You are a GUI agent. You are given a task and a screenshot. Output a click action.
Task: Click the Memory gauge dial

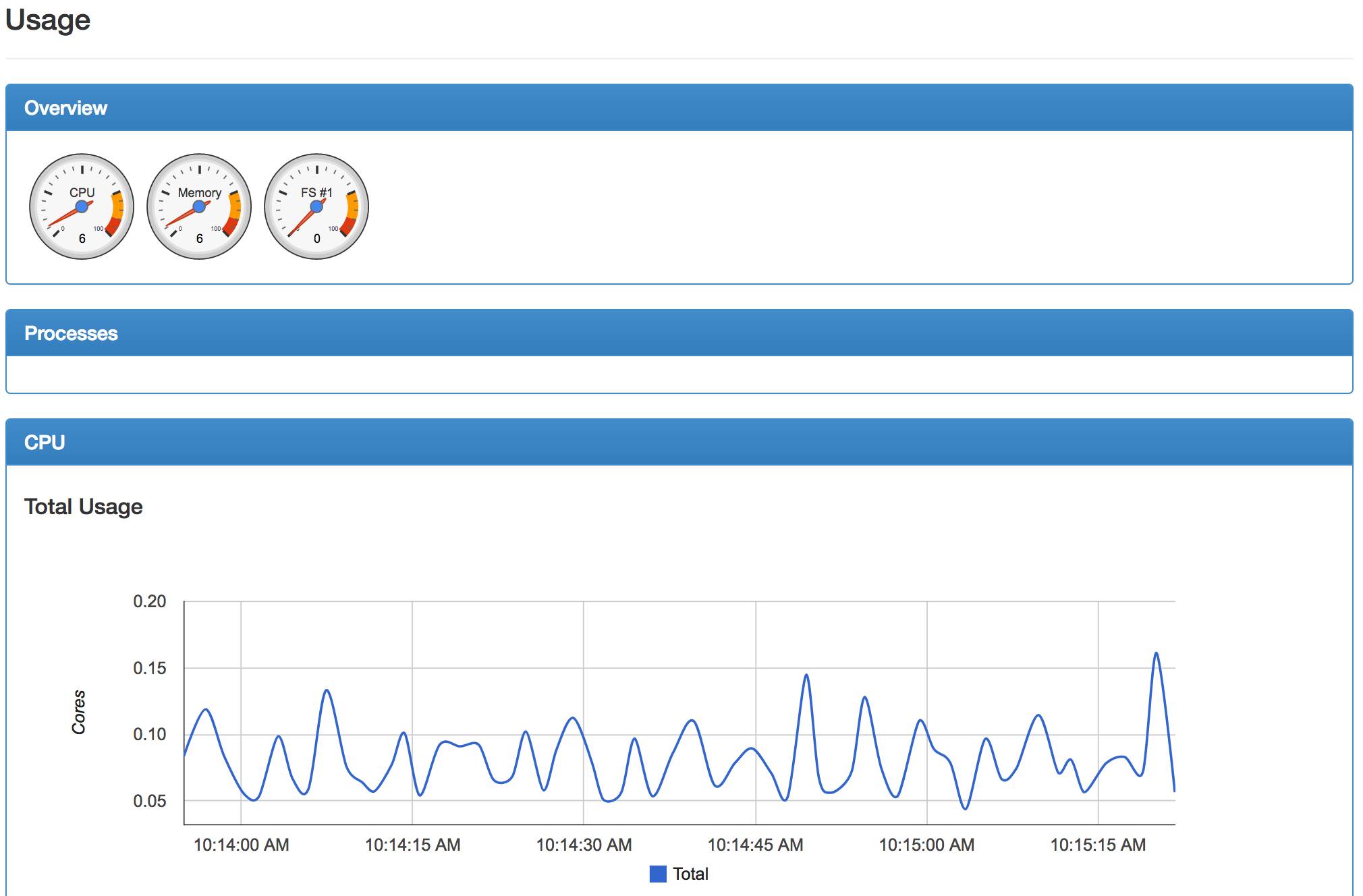point(199,206)
